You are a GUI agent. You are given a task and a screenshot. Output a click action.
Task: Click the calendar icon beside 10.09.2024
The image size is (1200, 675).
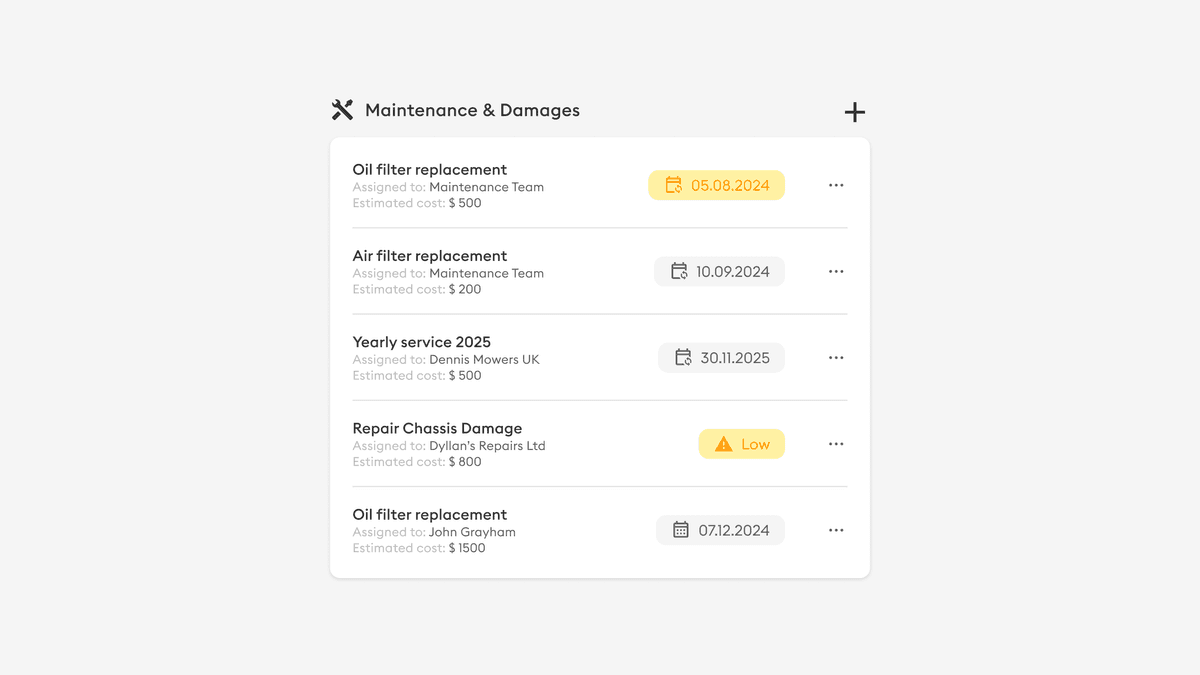pyautogui.click(x=677, y=271)
